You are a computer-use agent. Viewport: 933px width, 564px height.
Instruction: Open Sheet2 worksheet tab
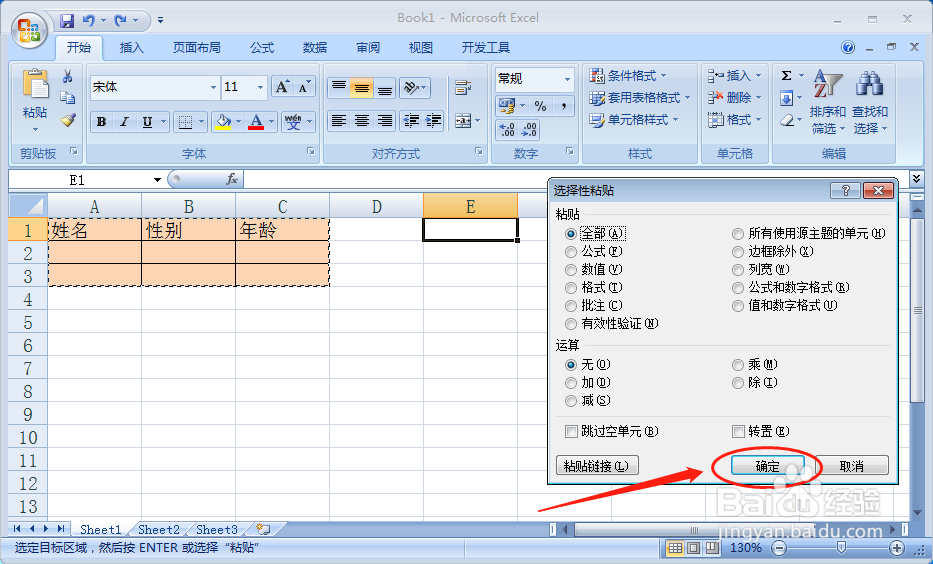(159, 529)
